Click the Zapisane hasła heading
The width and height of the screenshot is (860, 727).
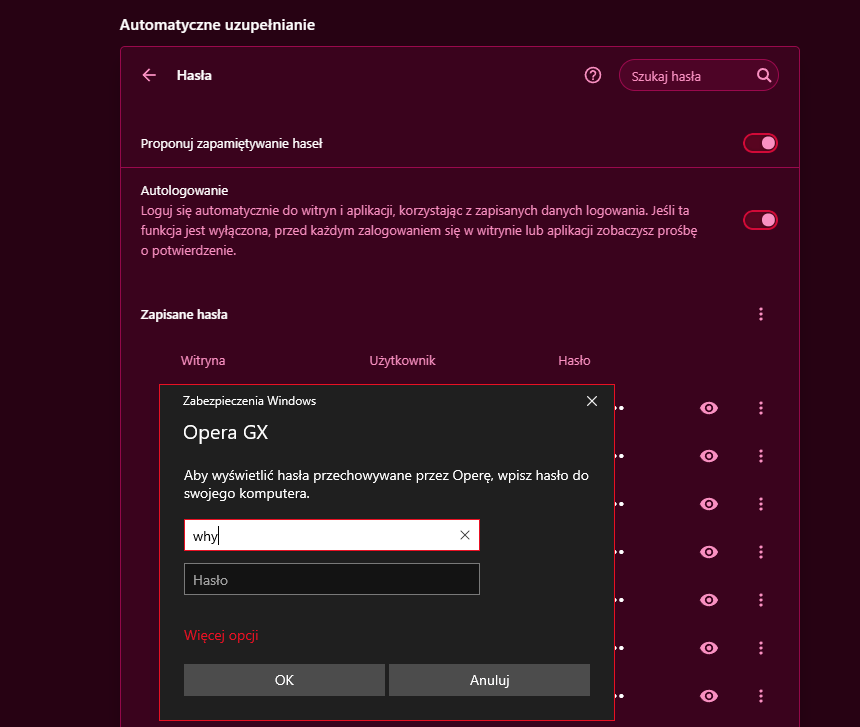(184, 315)
